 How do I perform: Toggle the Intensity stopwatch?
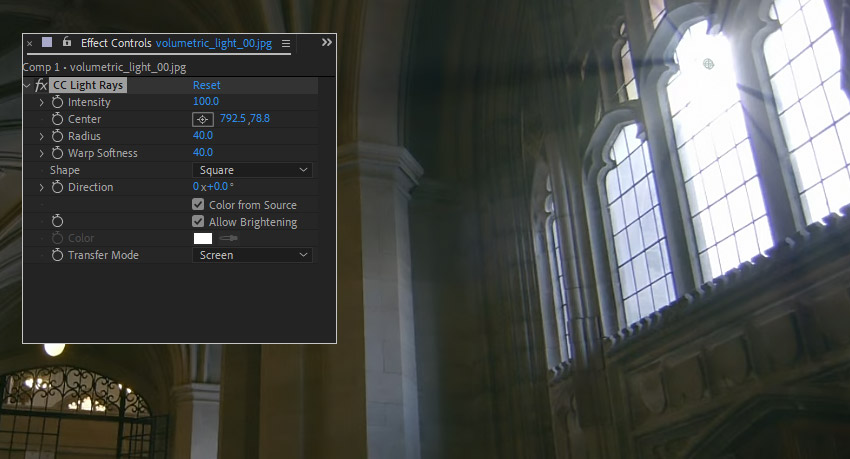click(x=57, y=102)
